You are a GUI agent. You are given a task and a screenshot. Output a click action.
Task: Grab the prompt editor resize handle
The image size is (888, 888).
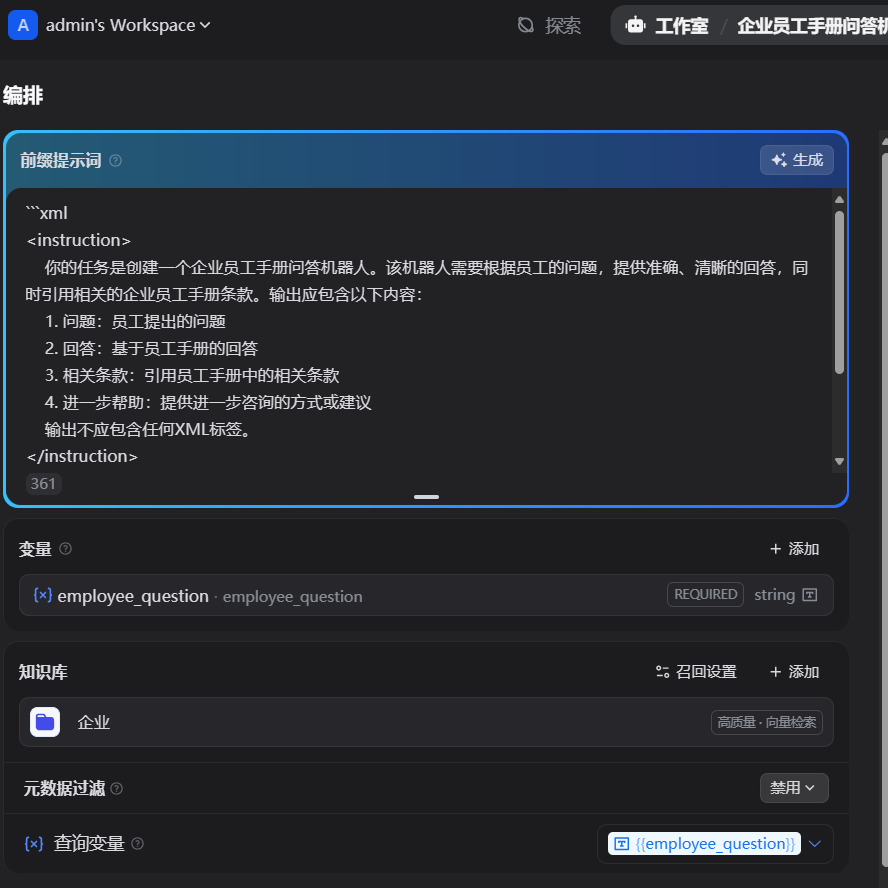426,497
